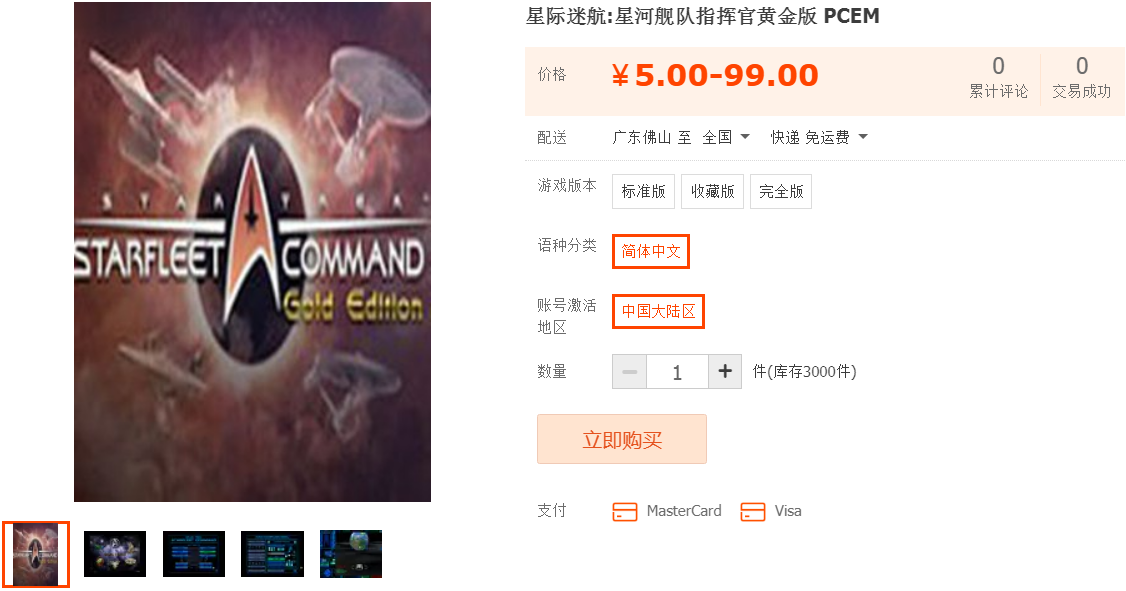Click the Visa payment card icon

pyautogui.click(x=753, y=511)
